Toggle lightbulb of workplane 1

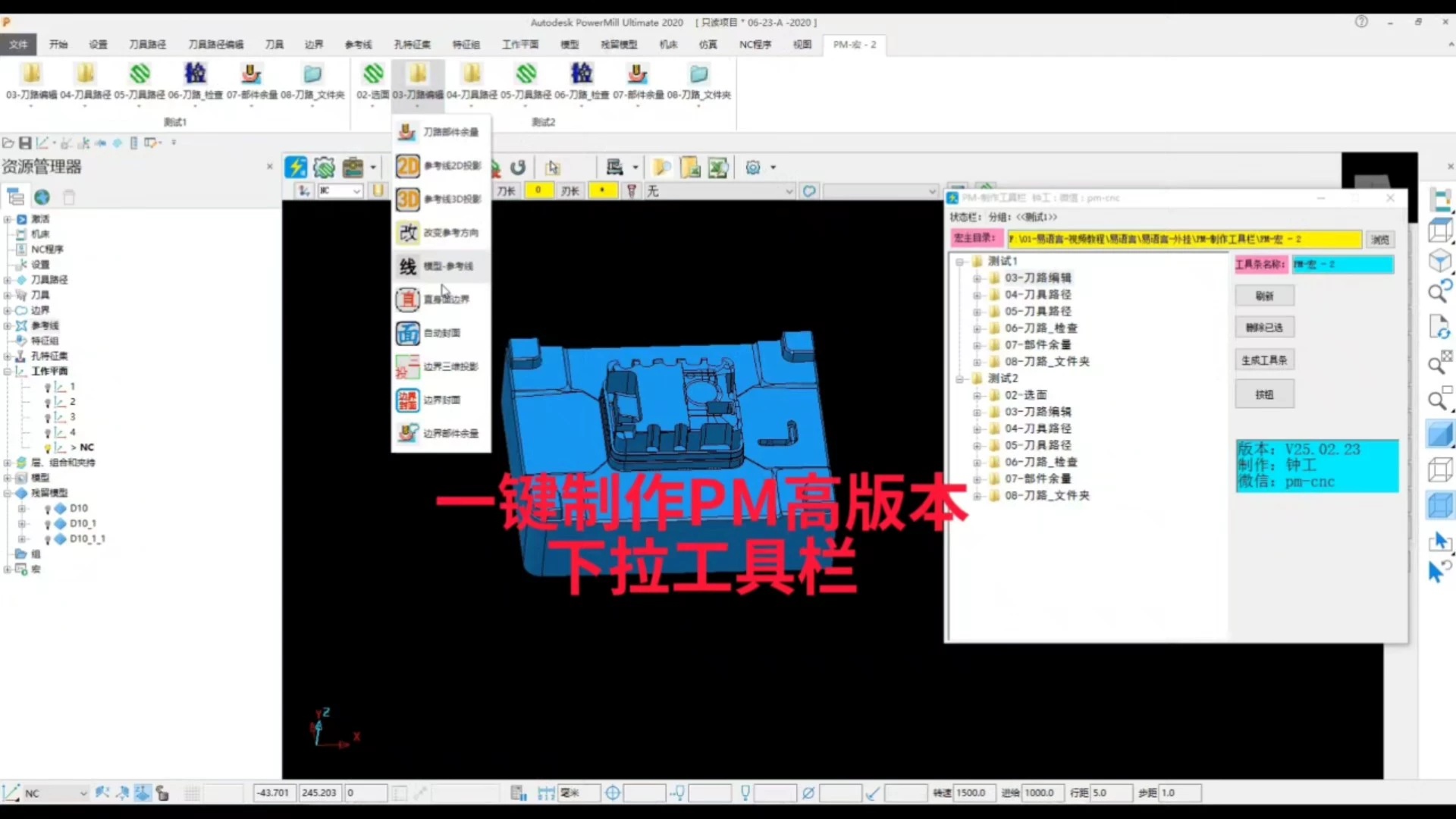click(x=48, y=388)
